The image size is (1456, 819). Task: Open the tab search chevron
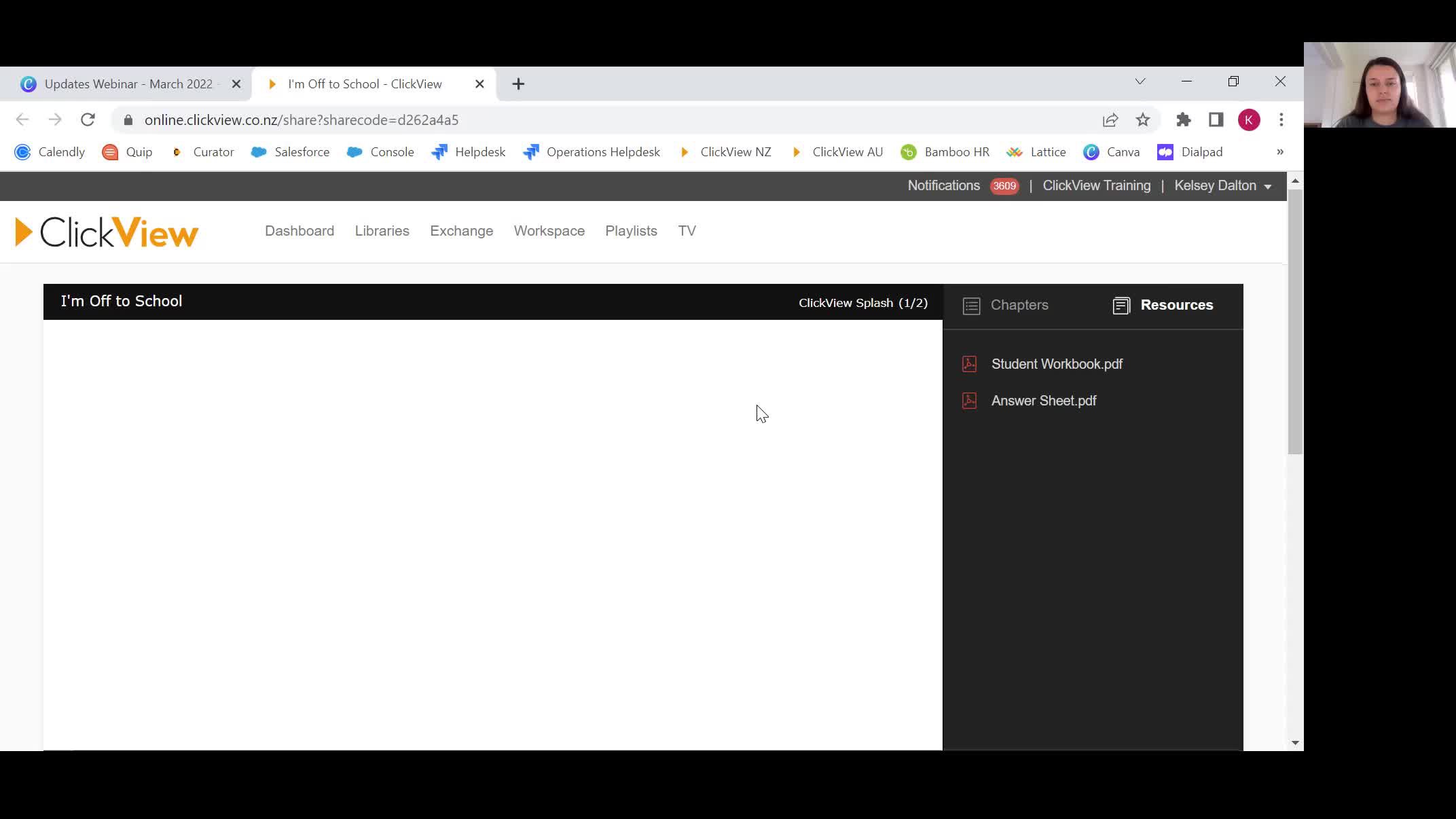(1140, 81)
